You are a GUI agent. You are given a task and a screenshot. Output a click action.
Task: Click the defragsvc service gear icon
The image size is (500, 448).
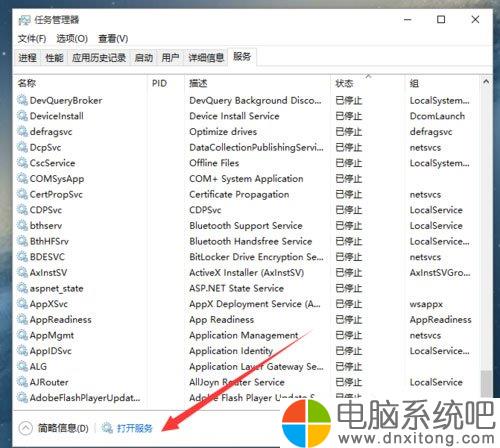tap(23, 131)
